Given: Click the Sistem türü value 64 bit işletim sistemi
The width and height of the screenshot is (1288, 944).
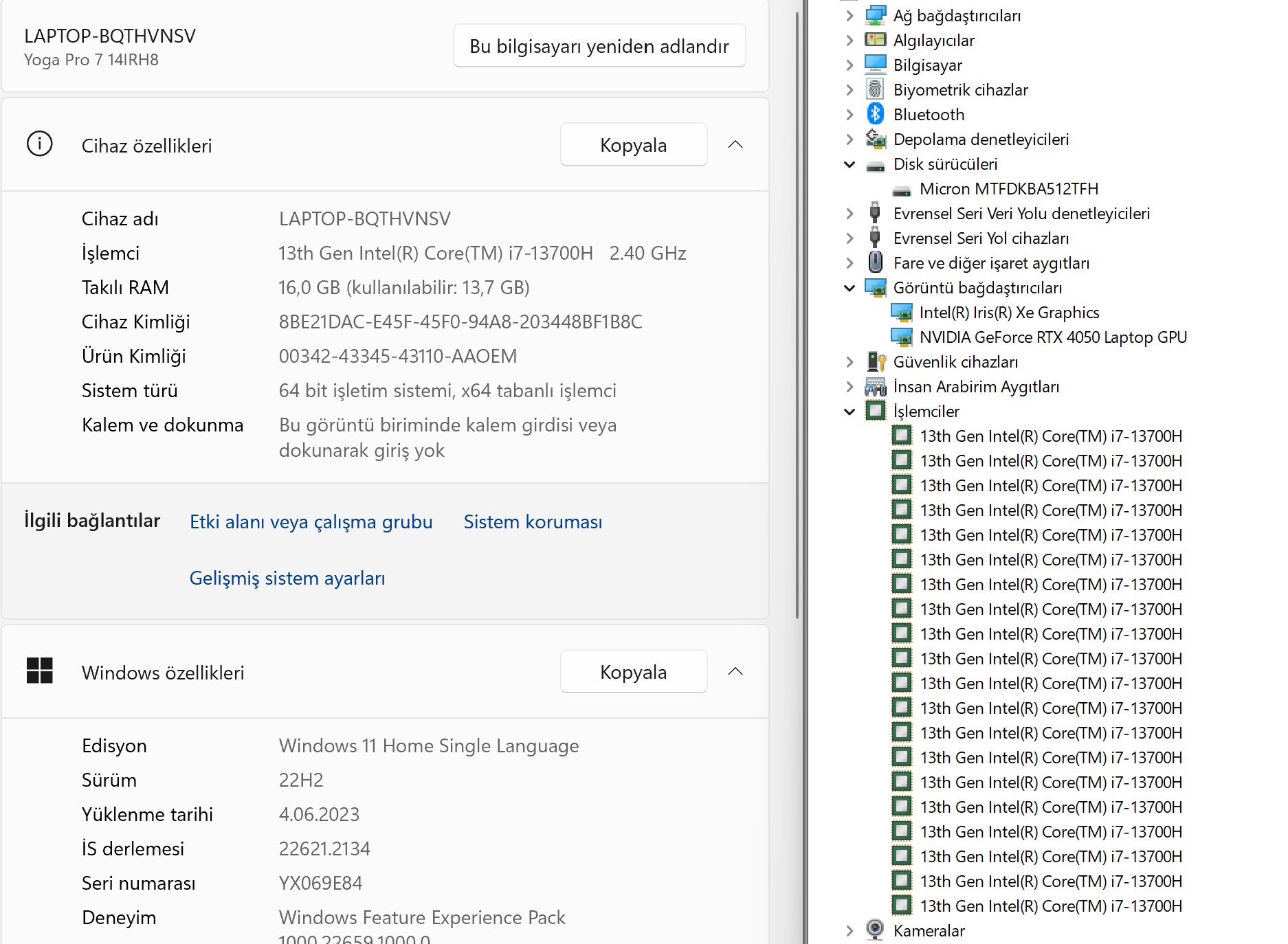Looking at the screenshot, I should (x=447, y=390).
